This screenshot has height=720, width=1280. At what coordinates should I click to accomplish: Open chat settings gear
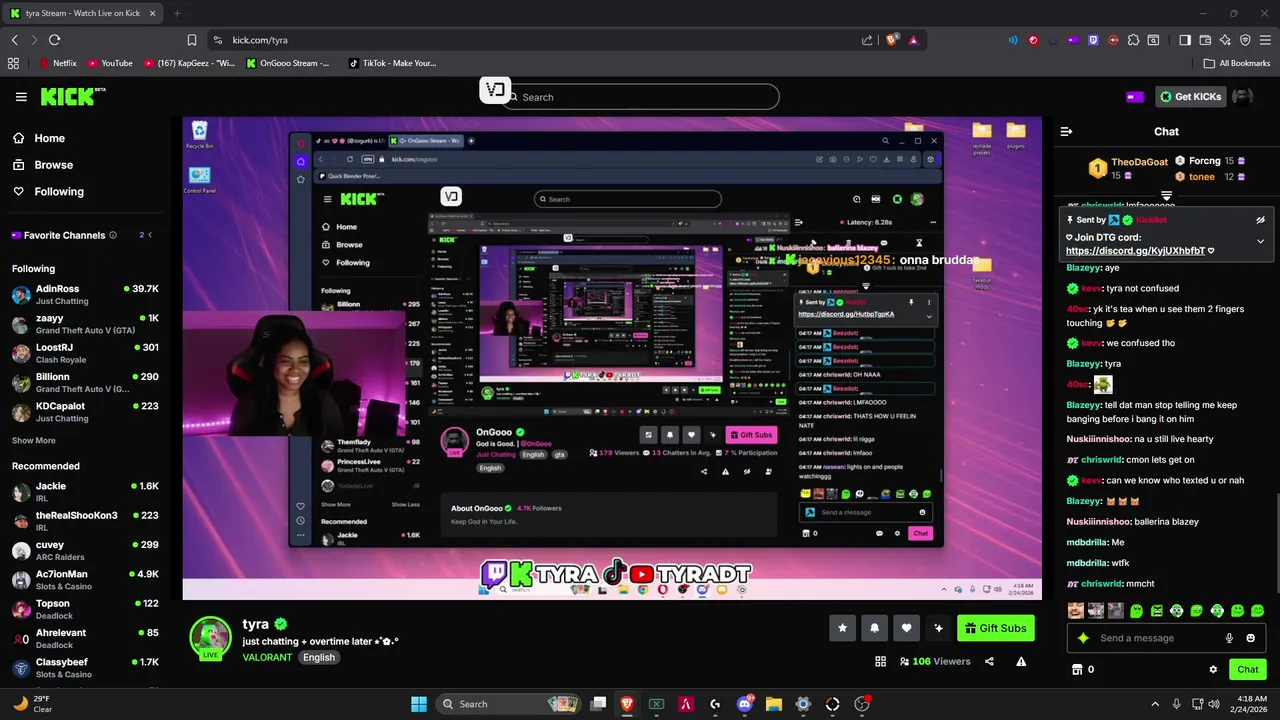coord(1213,669)
